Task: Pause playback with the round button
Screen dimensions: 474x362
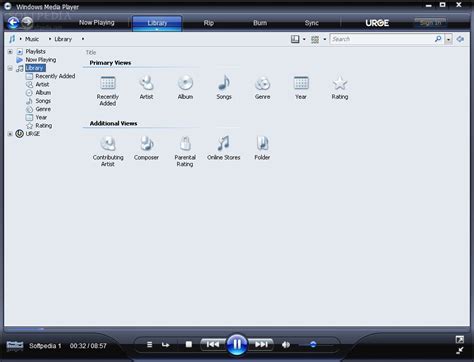Action: pyautogui.click(x=237, y=344)
